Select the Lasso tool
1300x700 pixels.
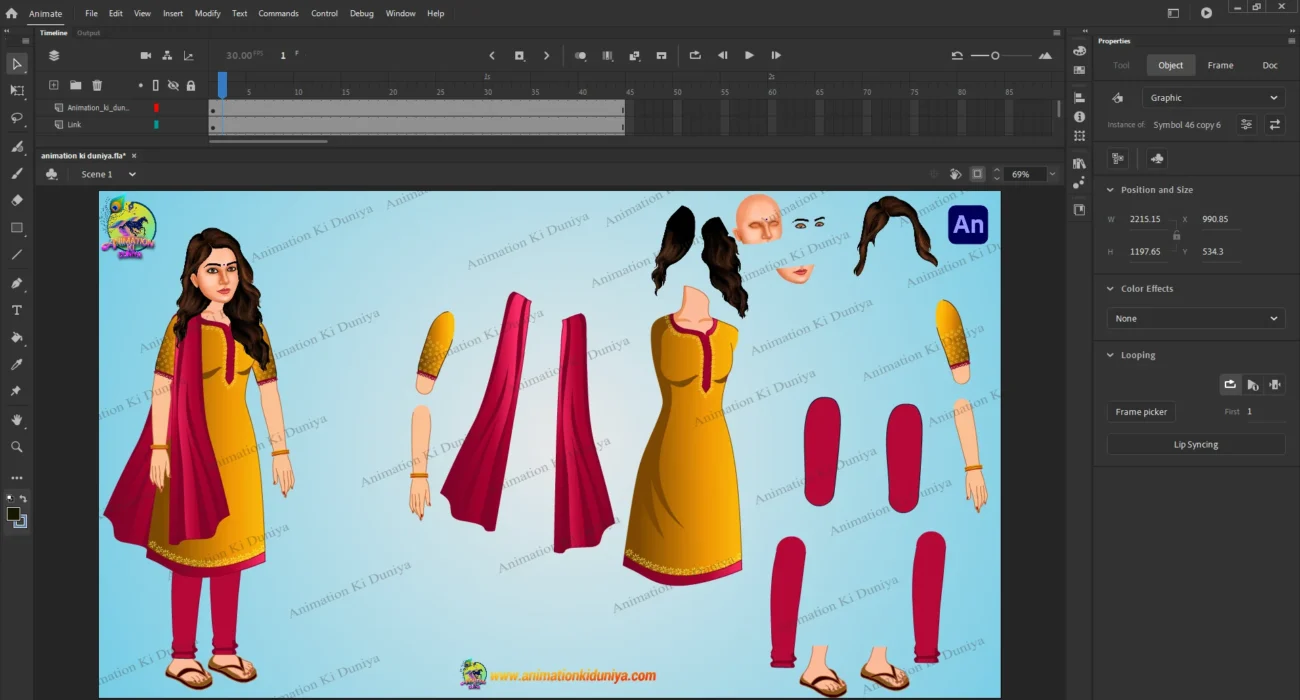tap(17, 118)
